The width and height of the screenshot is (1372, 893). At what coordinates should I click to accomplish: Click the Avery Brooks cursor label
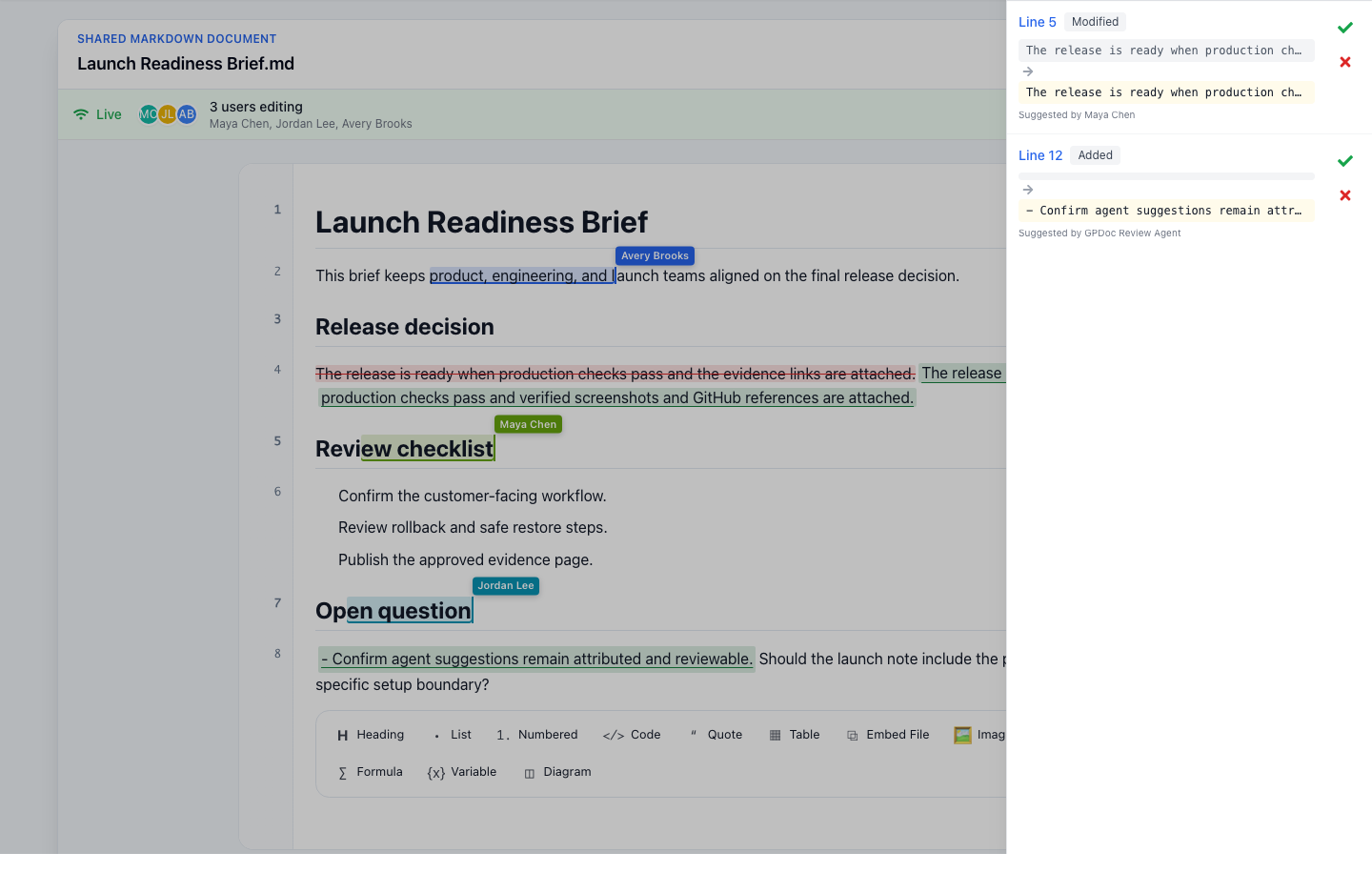655,255
